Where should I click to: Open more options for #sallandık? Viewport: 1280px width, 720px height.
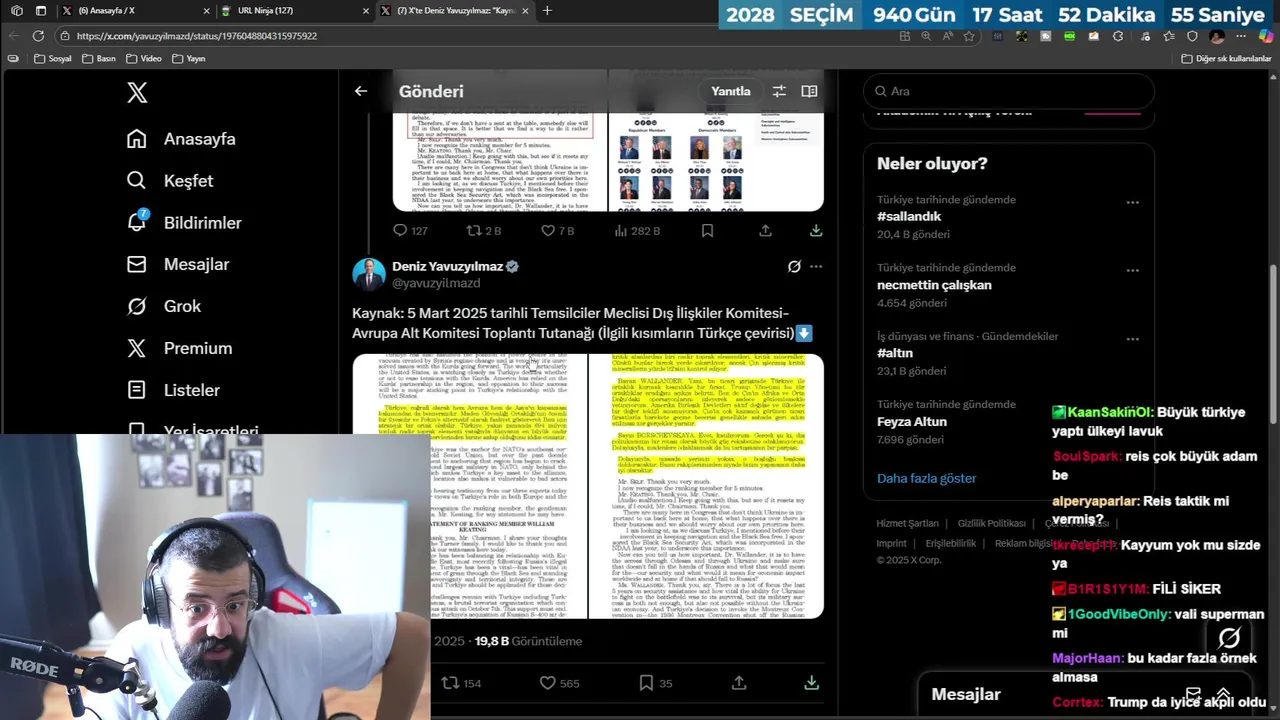pyautogui.click(x=1132, y=202)
